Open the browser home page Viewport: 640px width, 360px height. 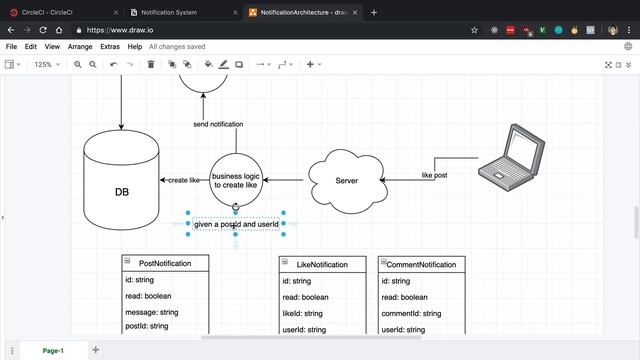(x=59, y=30)
